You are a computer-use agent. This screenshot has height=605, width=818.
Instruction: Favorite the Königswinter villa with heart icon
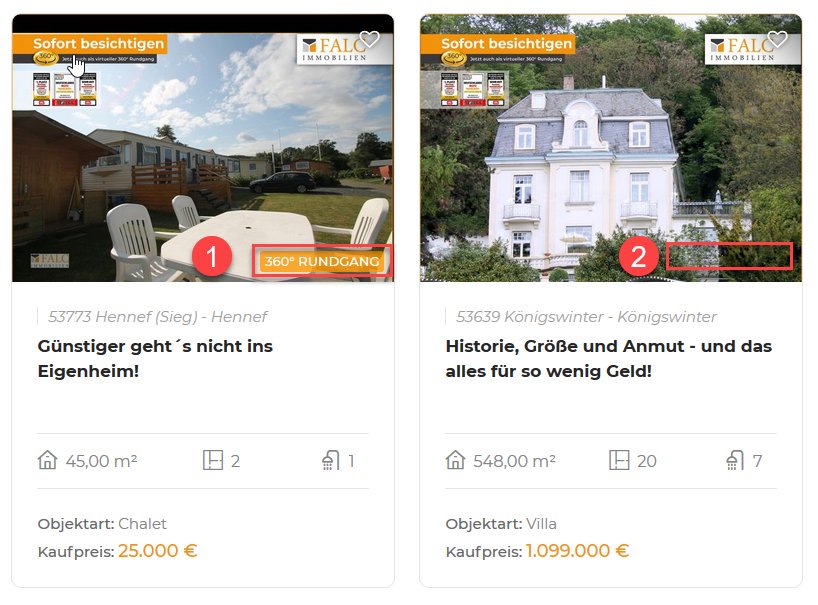(x=777, y=39)
